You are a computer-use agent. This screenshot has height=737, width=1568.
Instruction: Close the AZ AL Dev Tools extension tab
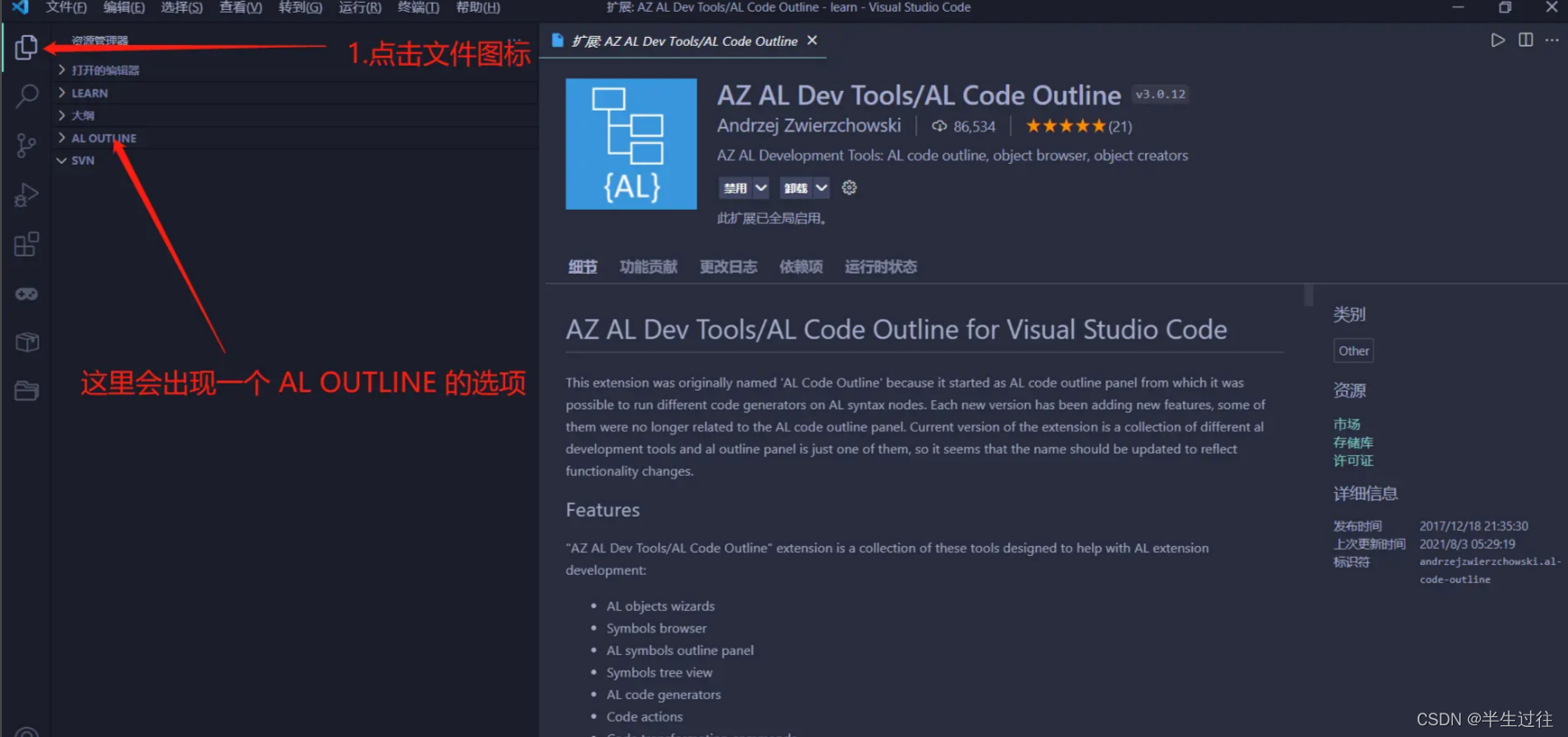click(x=812, y=40)
